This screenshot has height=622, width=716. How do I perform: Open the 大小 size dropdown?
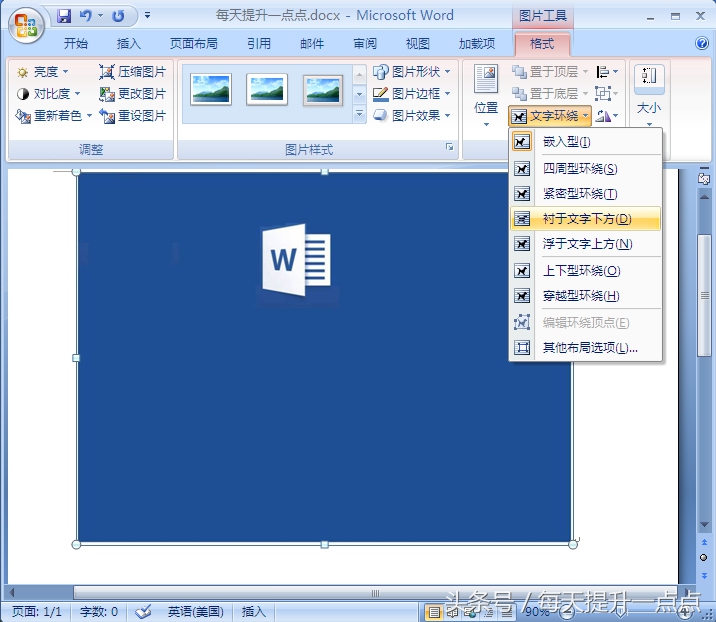pos(649,95)
